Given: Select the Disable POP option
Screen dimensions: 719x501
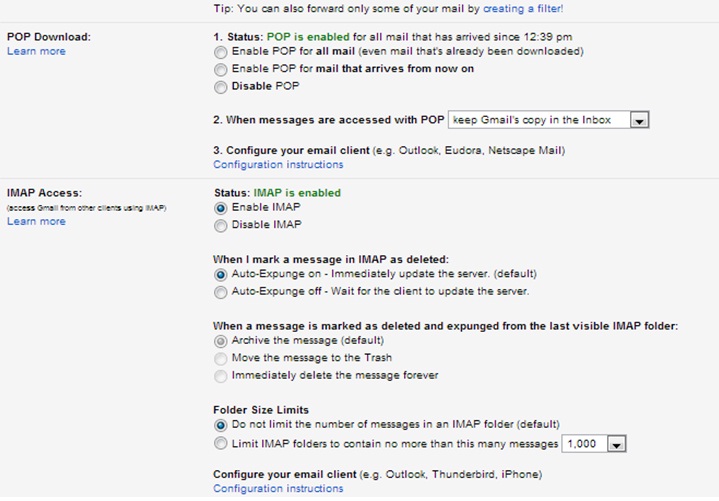Looking at the screenshot, I should [x=220, y=86].
